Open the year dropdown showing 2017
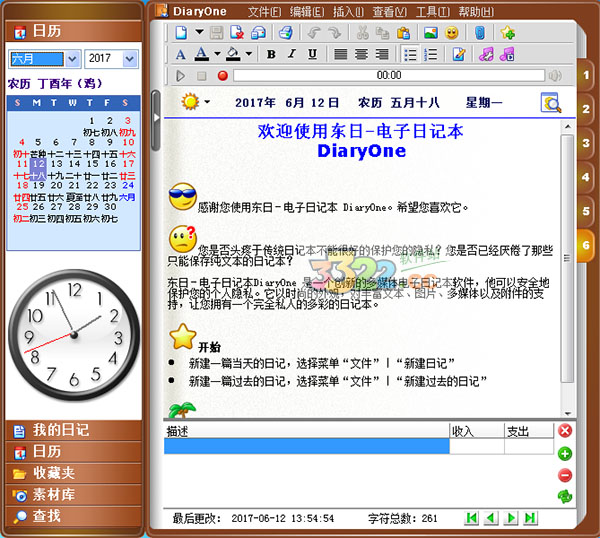 110,59
